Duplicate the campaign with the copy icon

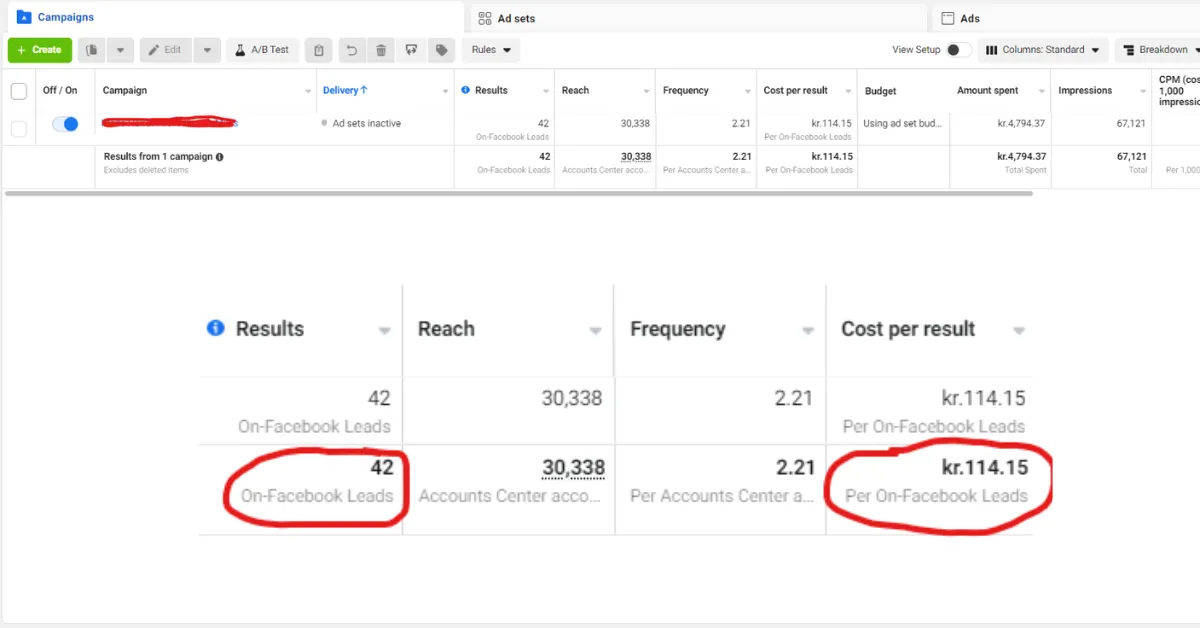[92, 50]
